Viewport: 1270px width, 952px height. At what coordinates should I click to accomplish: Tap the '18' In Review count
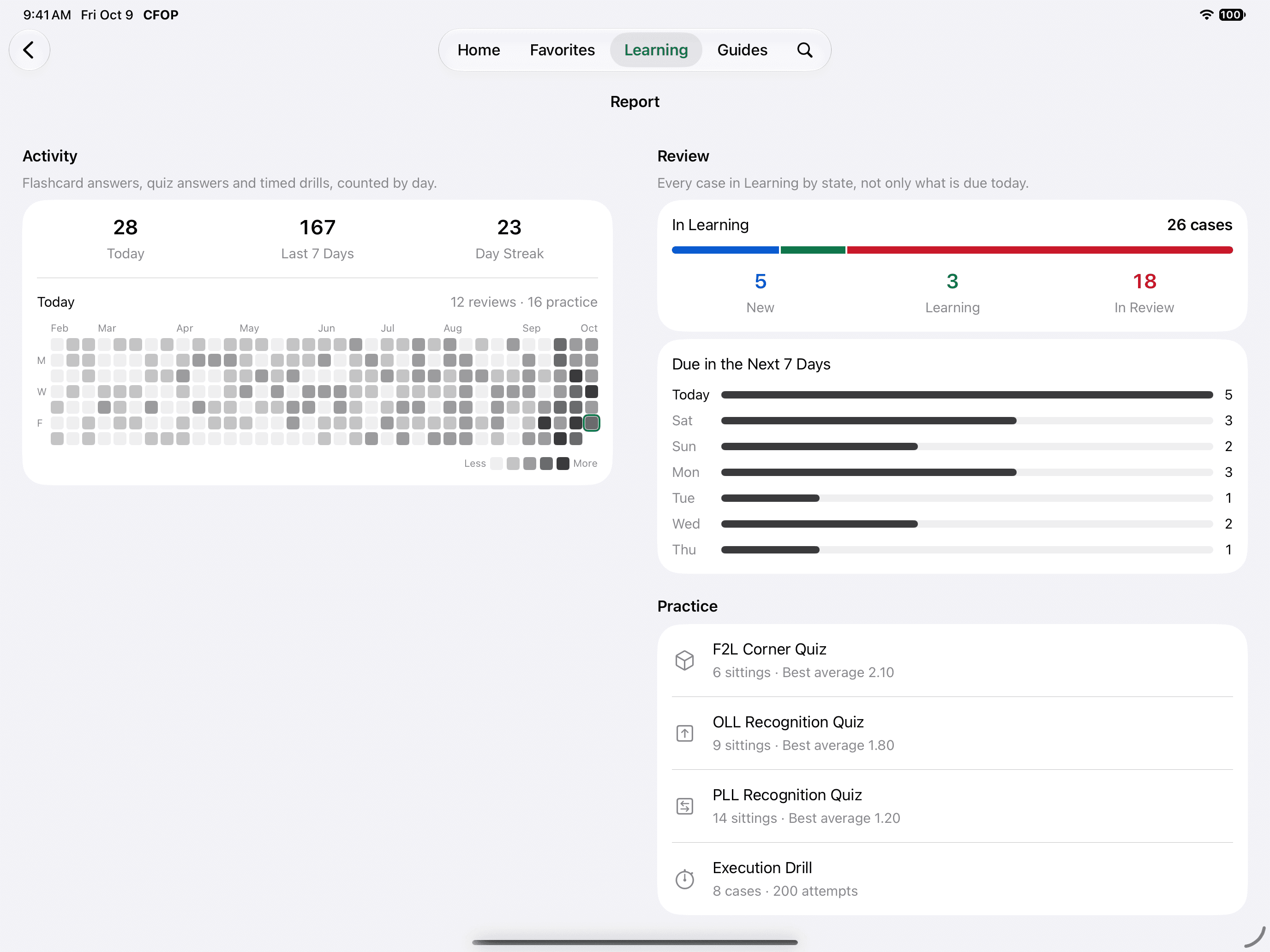[1144, 281]
